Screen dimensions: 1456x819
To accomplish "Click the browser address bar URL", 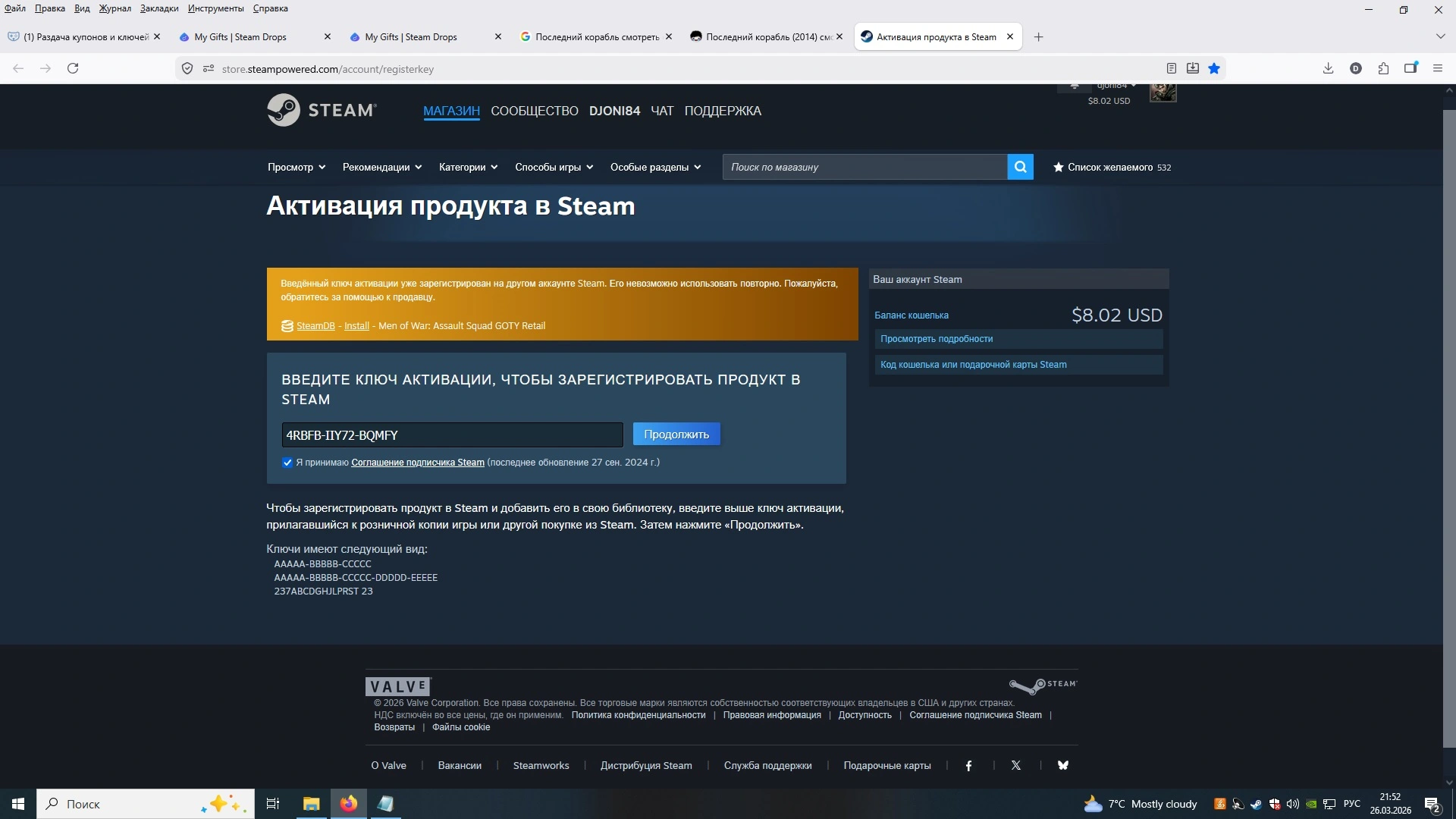I will point(328,69).
